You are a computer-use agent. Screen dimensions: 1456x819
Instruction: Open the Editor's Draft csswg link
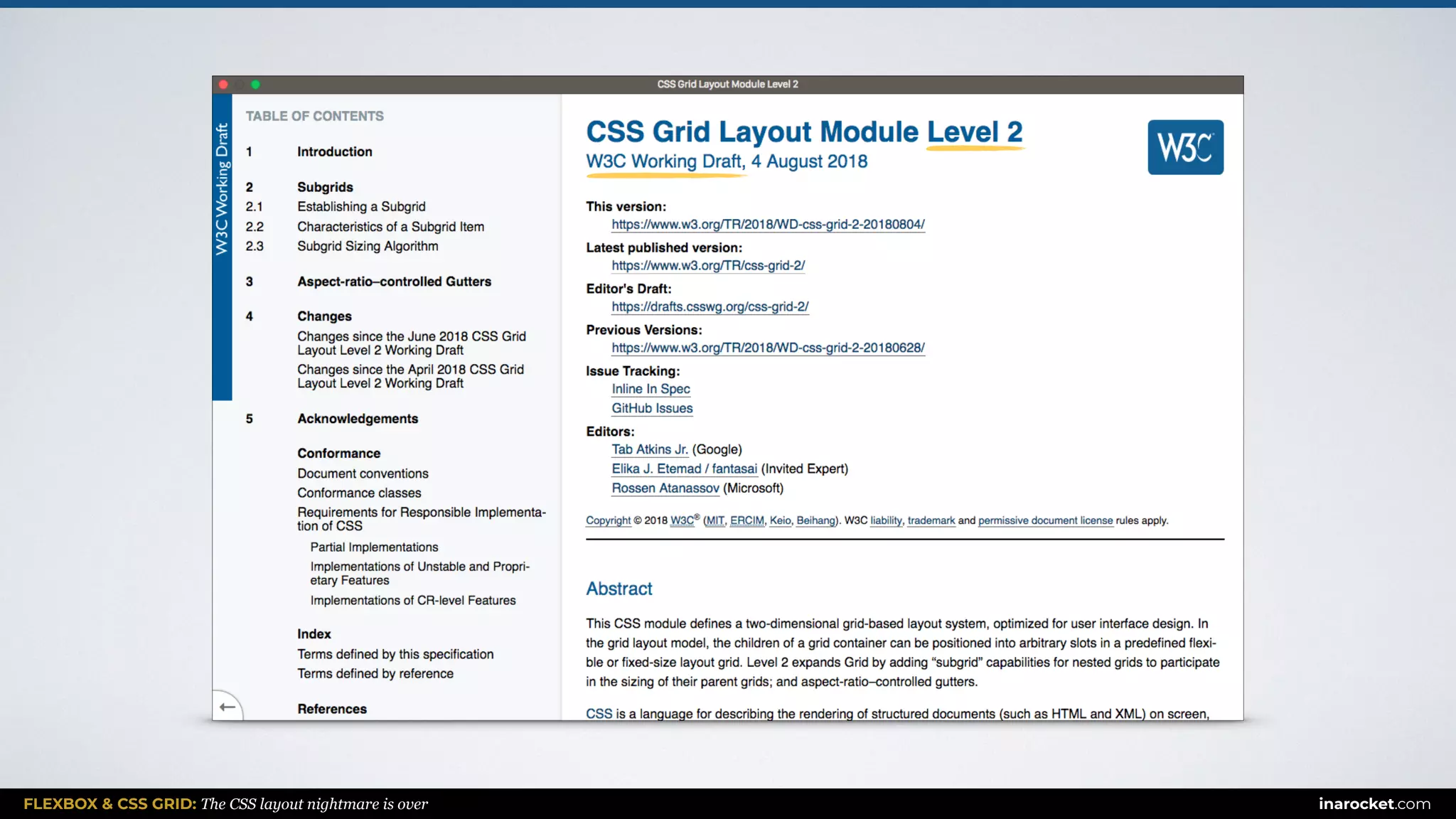pyautogui.click(x=710, y=307)
